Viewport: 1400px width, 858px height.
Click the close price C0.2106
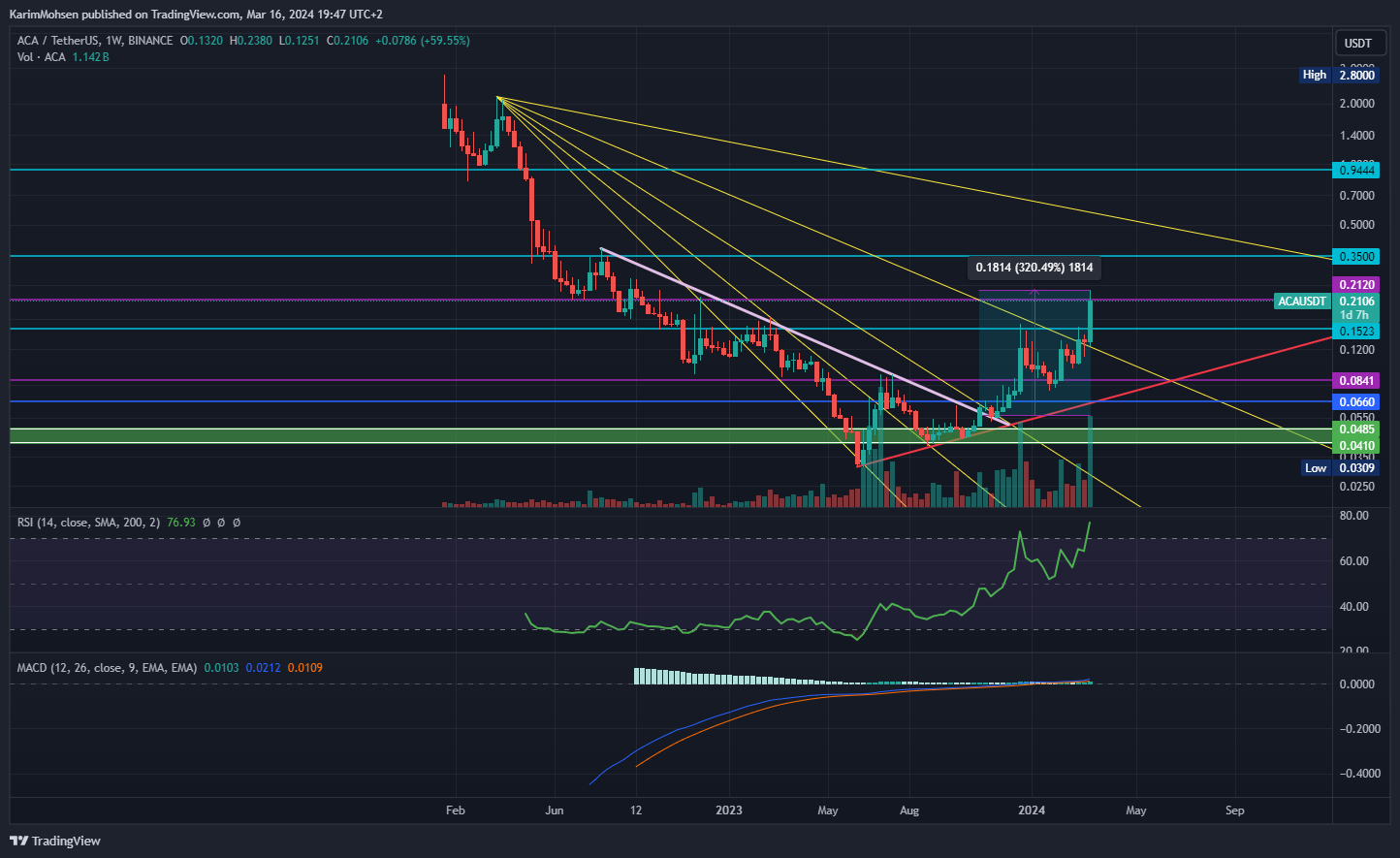(x=348, y=41)
